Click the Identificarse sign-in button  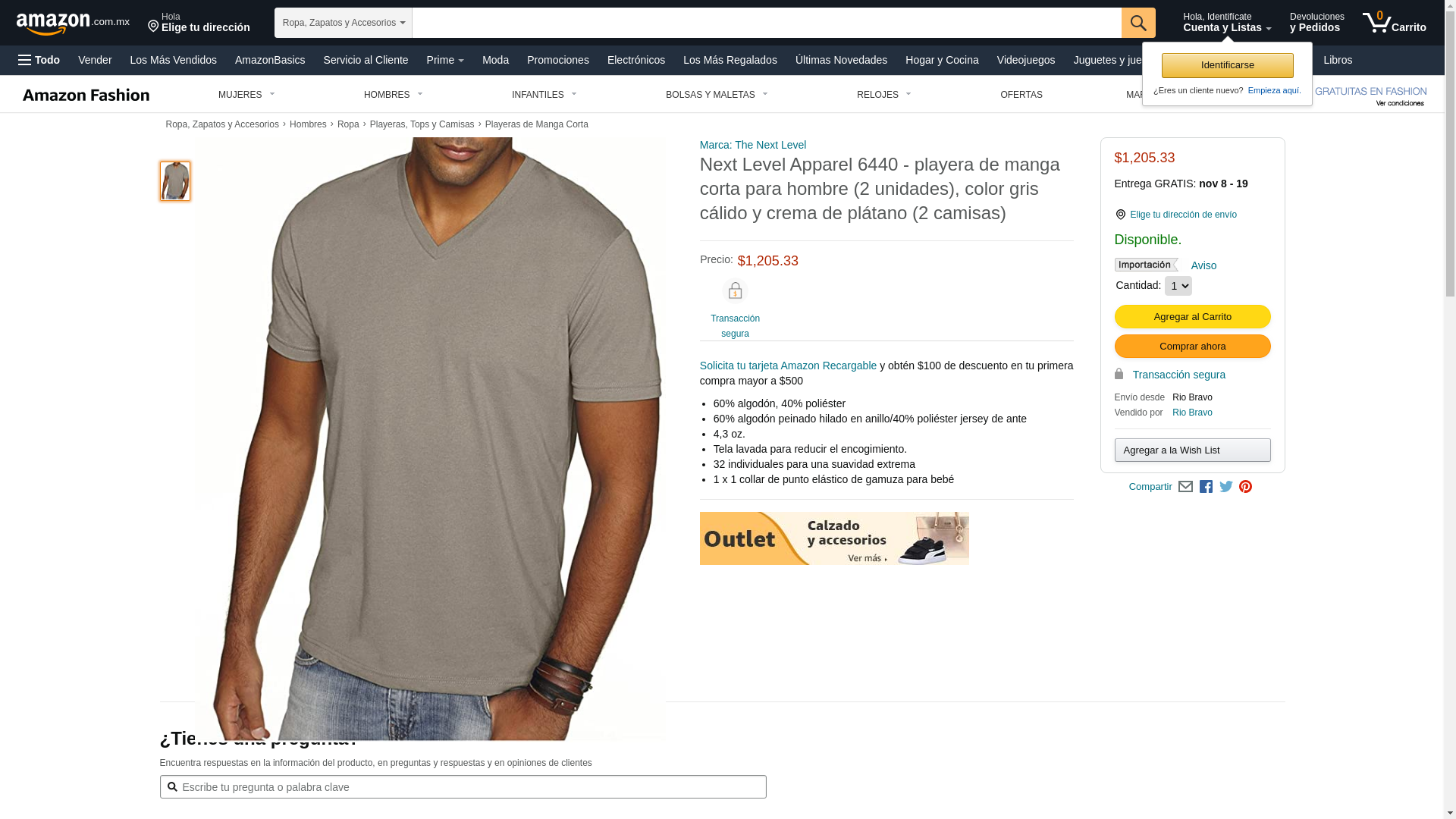pos(1227,65)
